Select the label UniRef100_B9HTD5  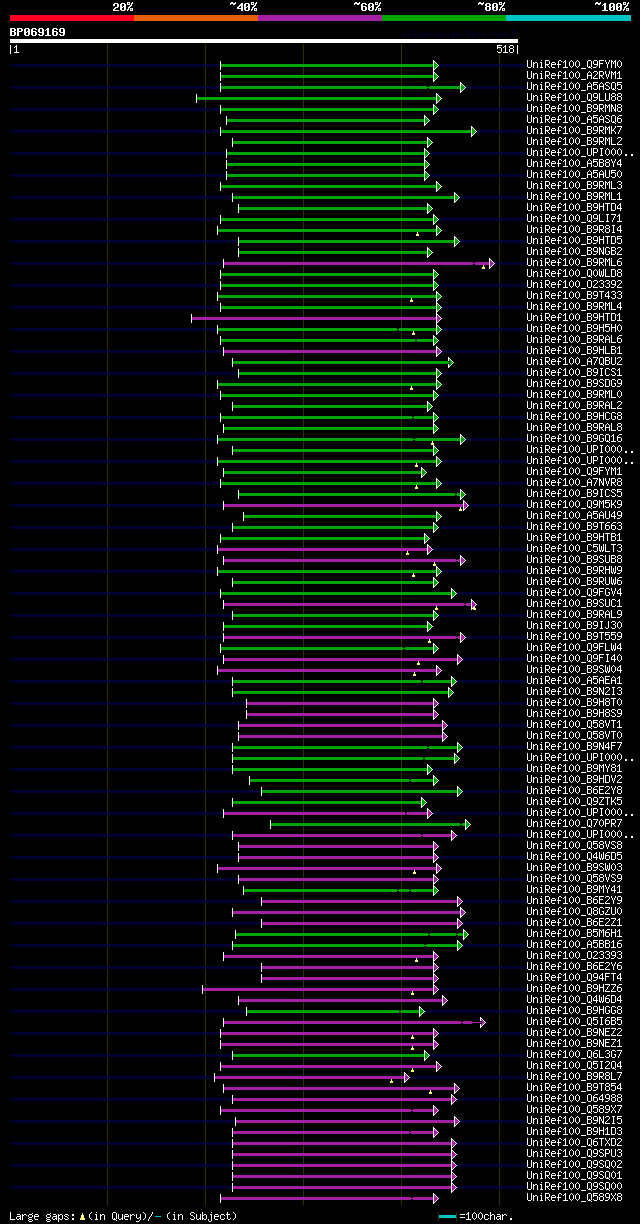coord(574,240)
